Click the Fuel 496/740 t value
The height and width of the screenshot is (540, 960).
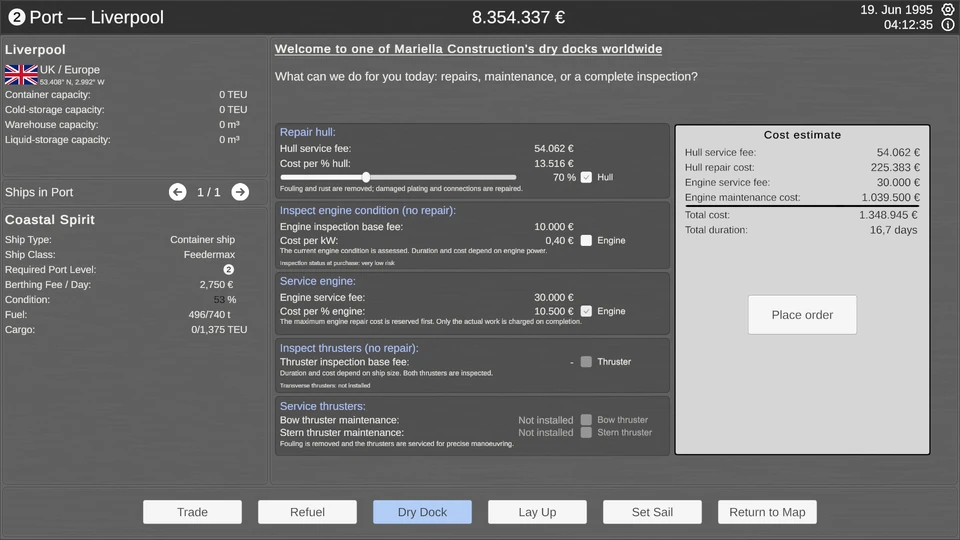click(209, 315)
